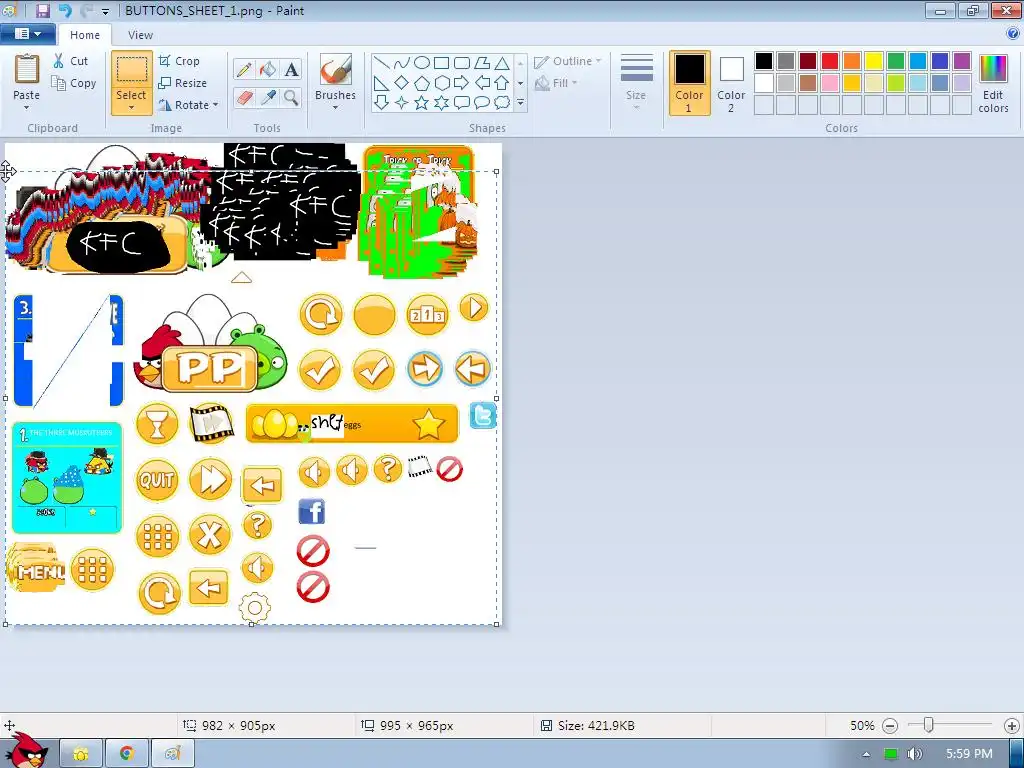This screenshot has height=768, width=1024.
Task: Select the Fill with color bucket tool
Action: [x=267, y=69]
